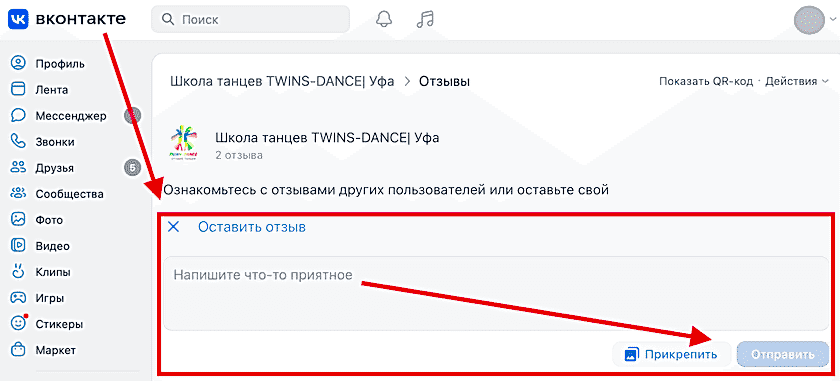Click the TWINS-DANCE group logo thumbnail

(x=183, y=144)
